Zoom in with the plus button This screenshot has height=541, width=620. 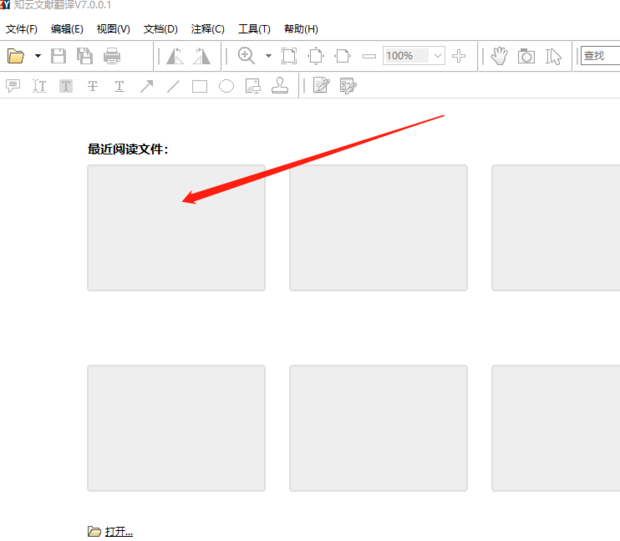(459, 56)
